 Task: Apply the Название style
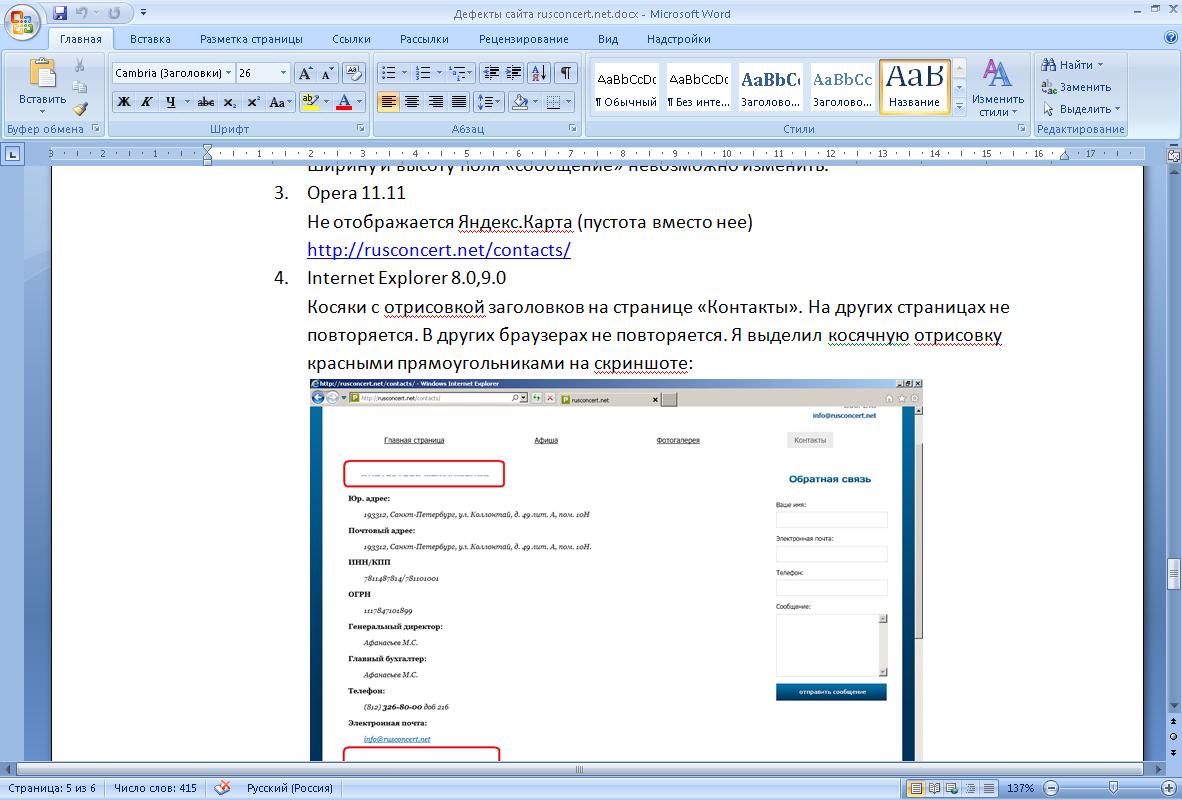(x=914, y=87)
